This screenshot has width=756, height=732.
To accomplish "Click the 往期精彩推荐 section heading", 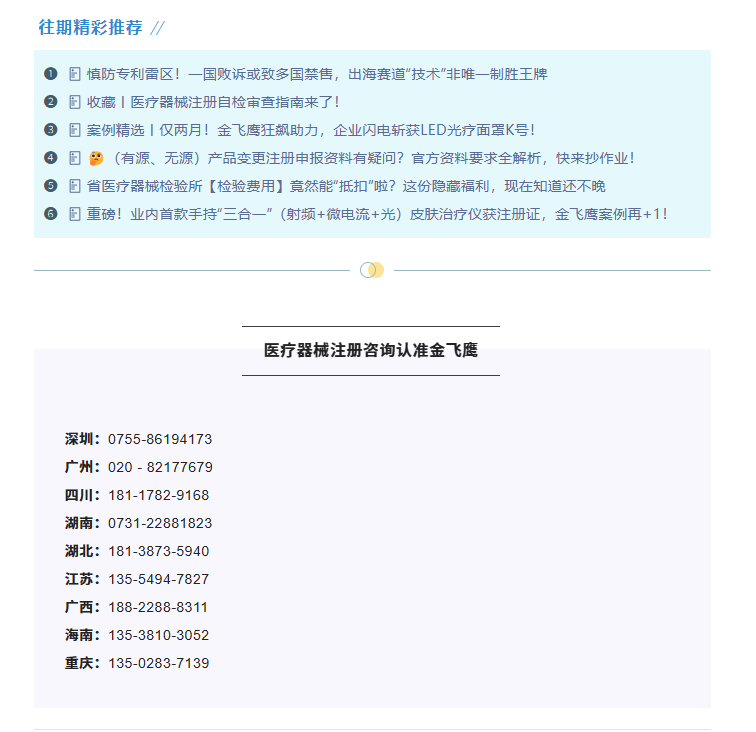I will coord(90,28).
